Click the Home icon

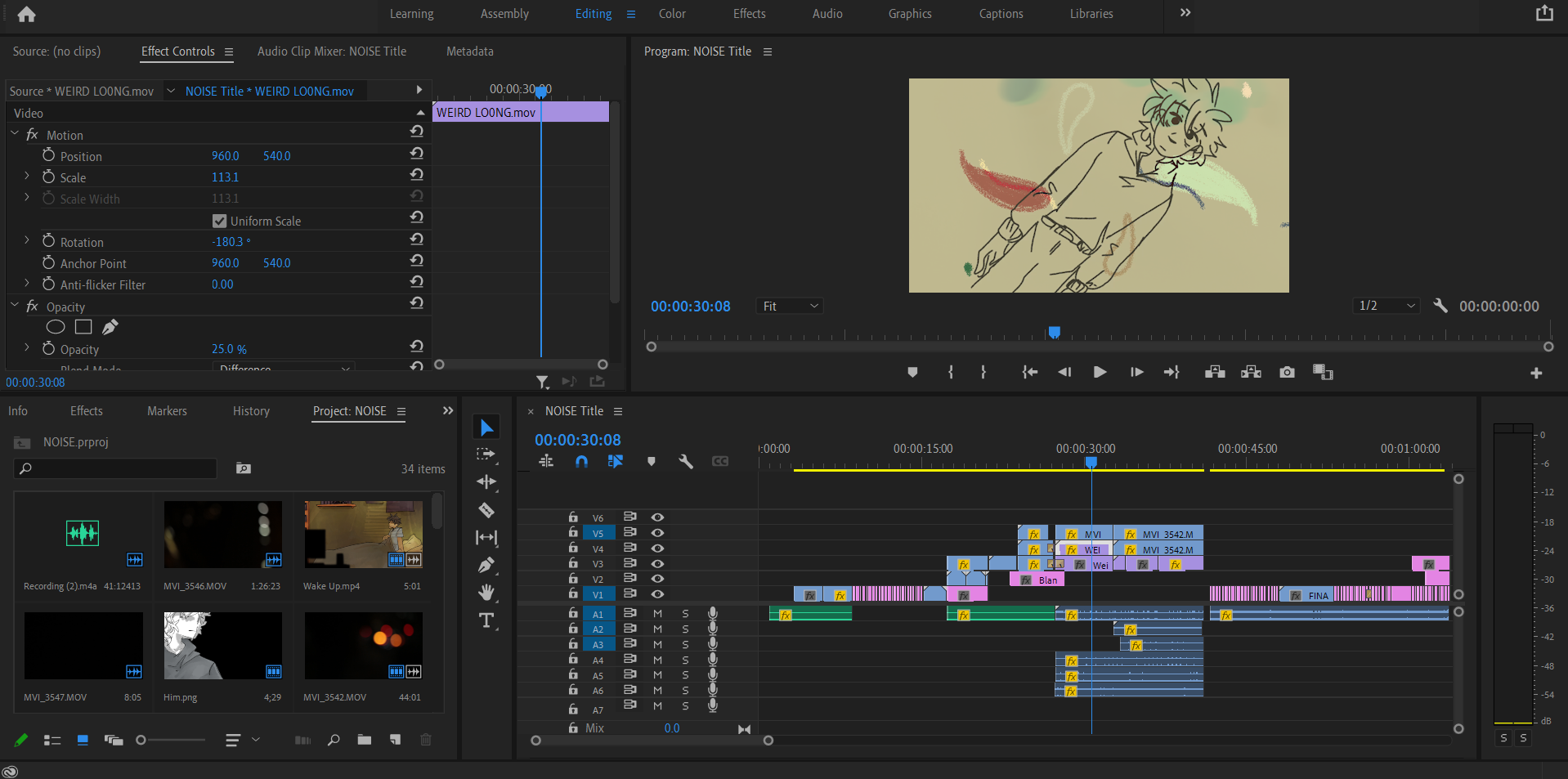26,14
